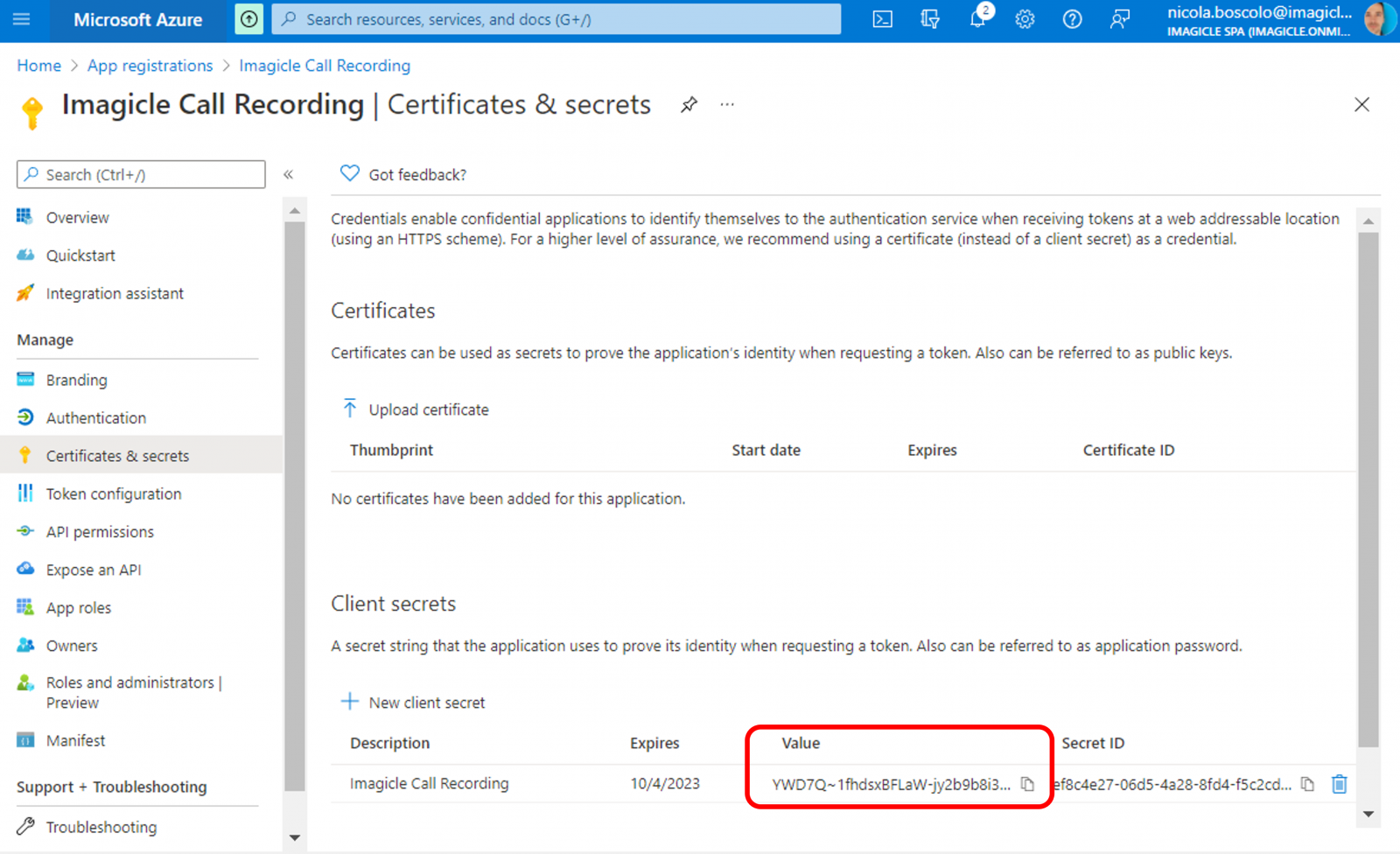The width and height of the screenshot is (1400, 854).
Task: Open API permissions in the Manage menu
Action: pos(100,532)
